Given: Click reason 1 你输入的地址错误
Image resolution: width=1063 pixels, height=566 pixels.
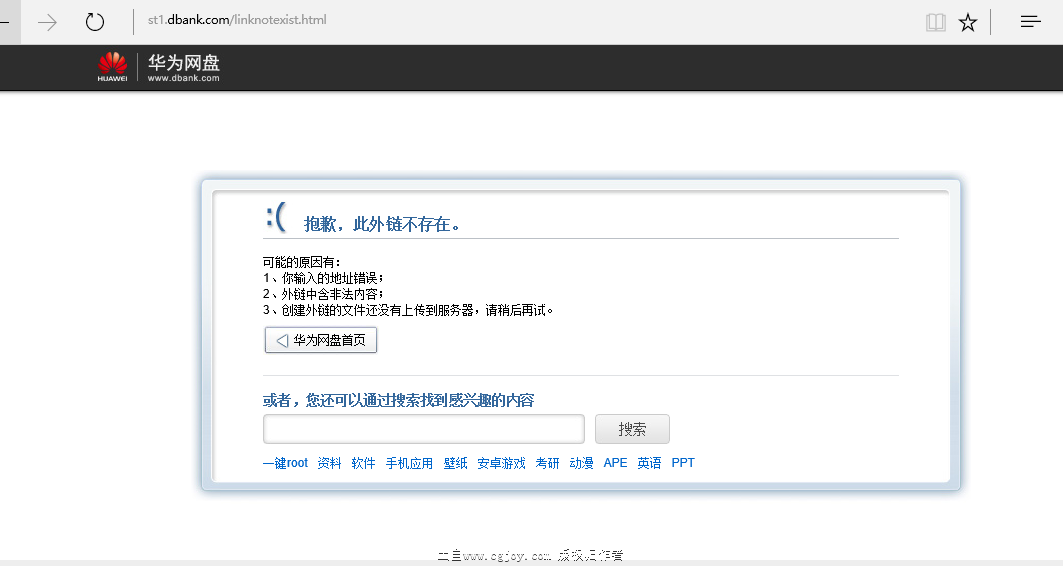Looking at the screenshot, I should [323, 278].
